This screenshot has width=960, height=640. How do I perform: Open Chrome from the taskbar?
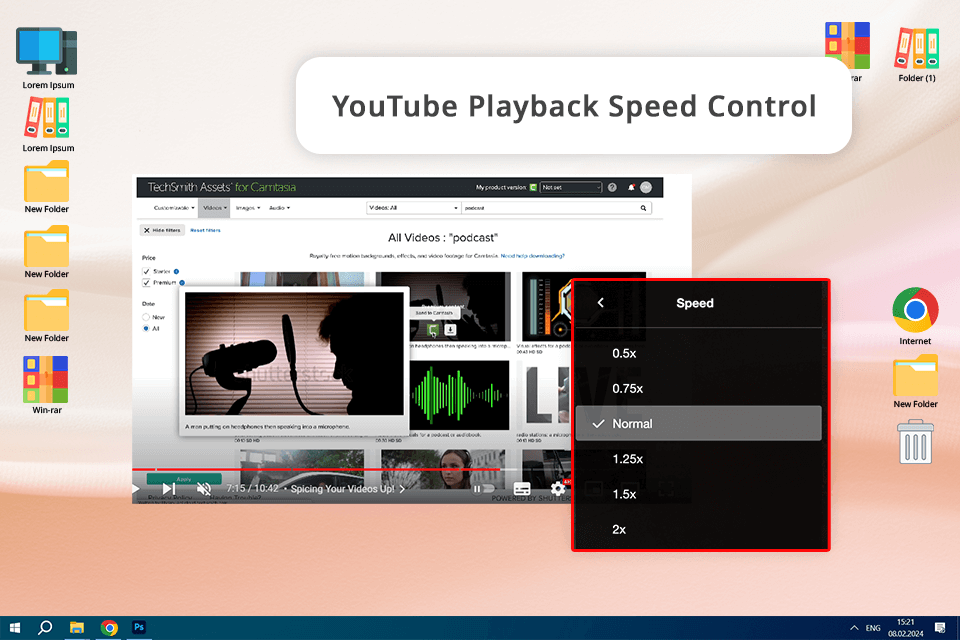coord(109,628)
